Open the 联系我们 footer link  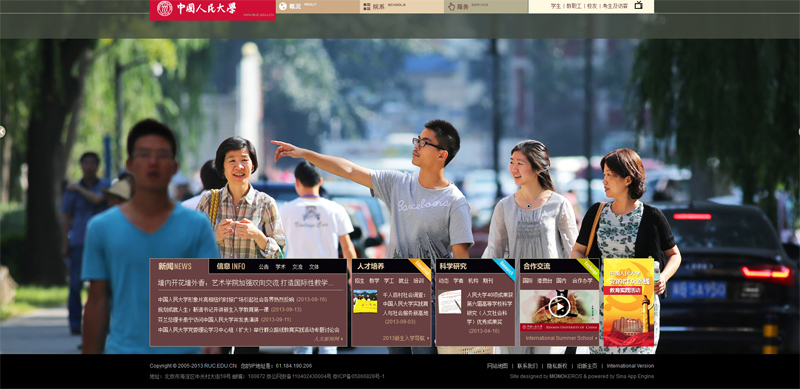(527, 366)
